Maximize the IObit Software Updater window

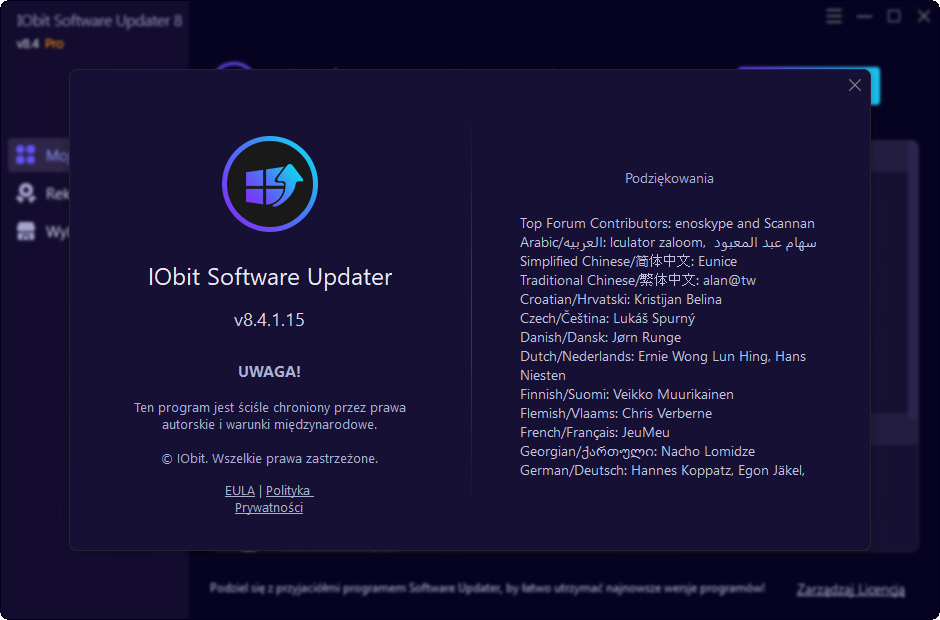click(x=894, y=16)
